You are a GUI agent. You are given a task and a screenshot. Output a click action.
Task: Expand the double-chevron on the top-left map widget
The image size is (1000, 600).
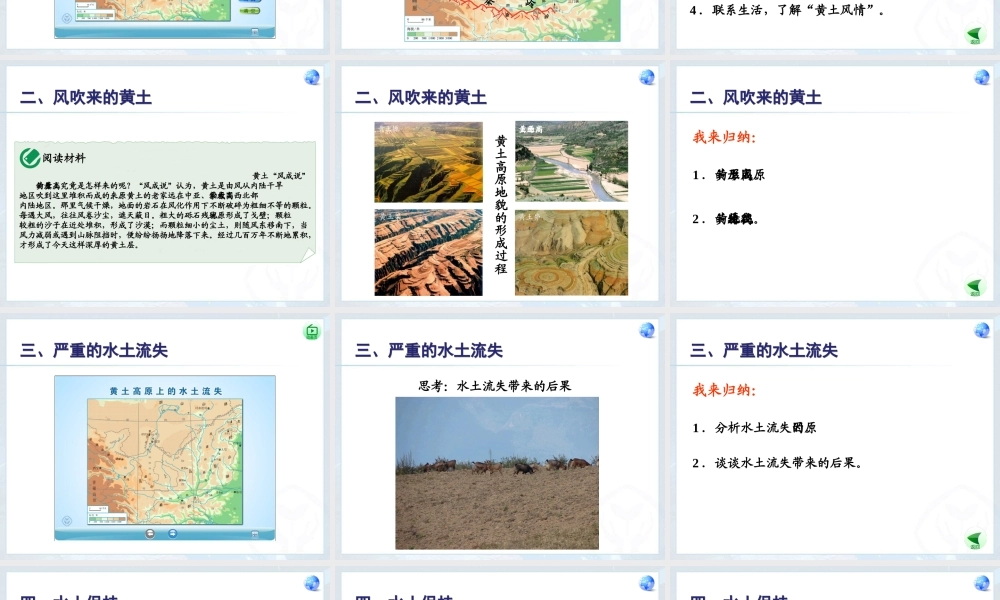[x=67, y=18]
